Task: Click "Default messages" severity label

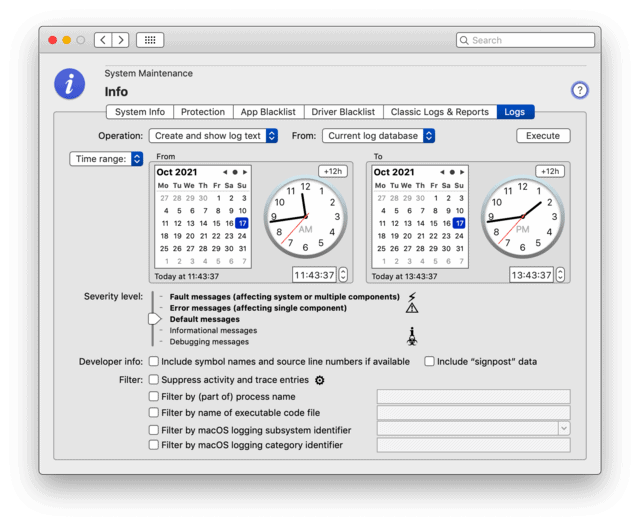Action: coord(204,319)
